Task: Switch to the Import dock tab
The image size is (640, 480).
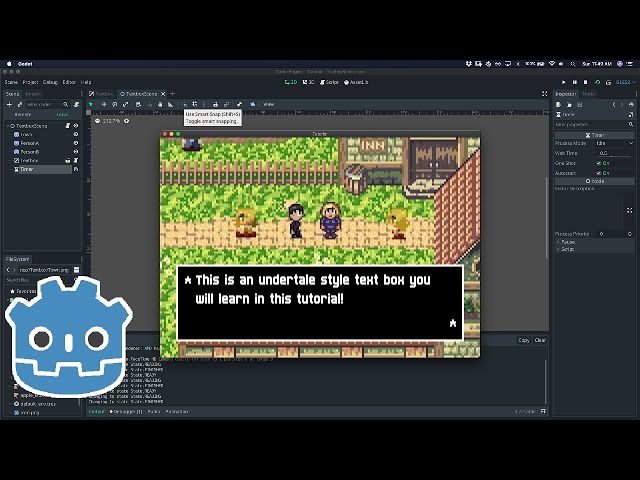Action: point(33,94)
